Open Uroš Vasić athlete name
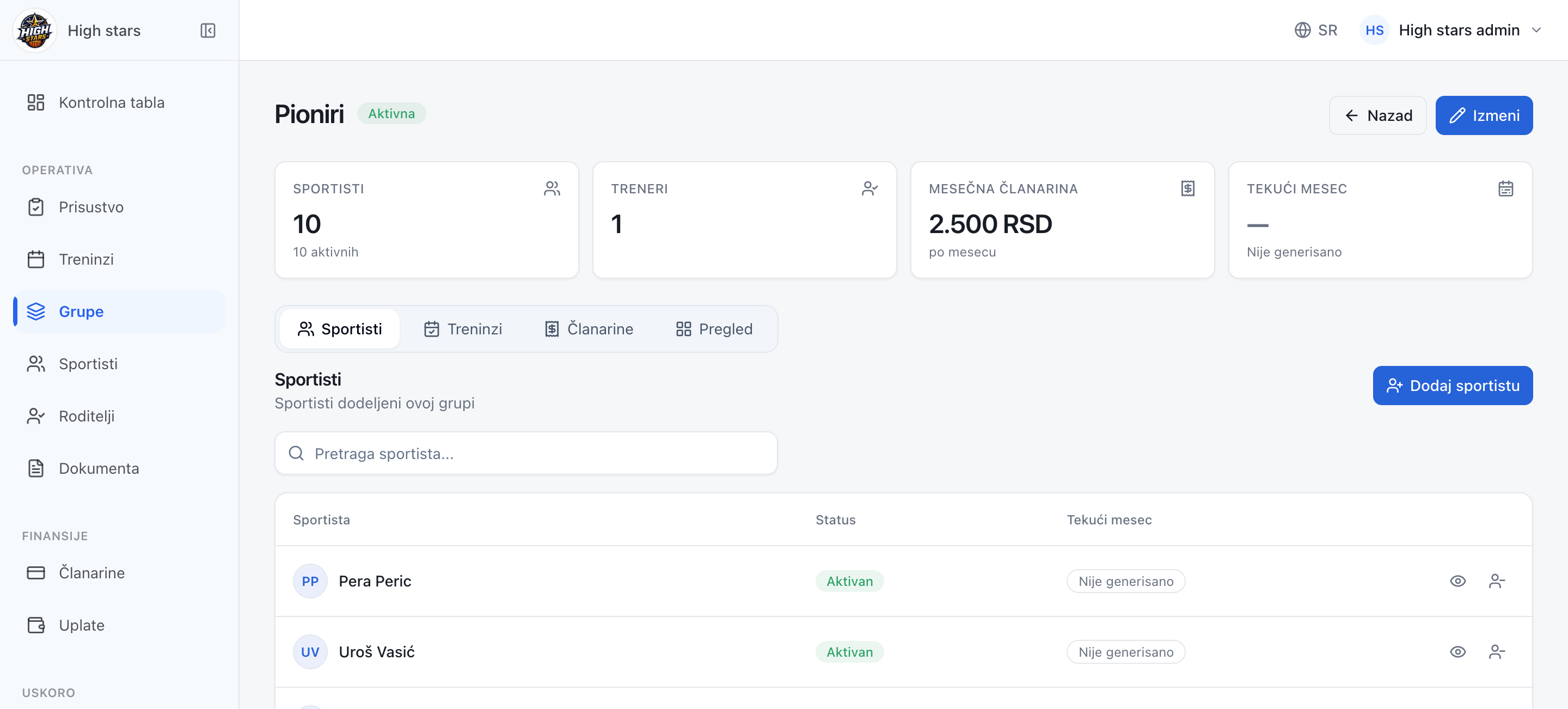Viewport: 1568px width, 709px height. pos(376,652)
